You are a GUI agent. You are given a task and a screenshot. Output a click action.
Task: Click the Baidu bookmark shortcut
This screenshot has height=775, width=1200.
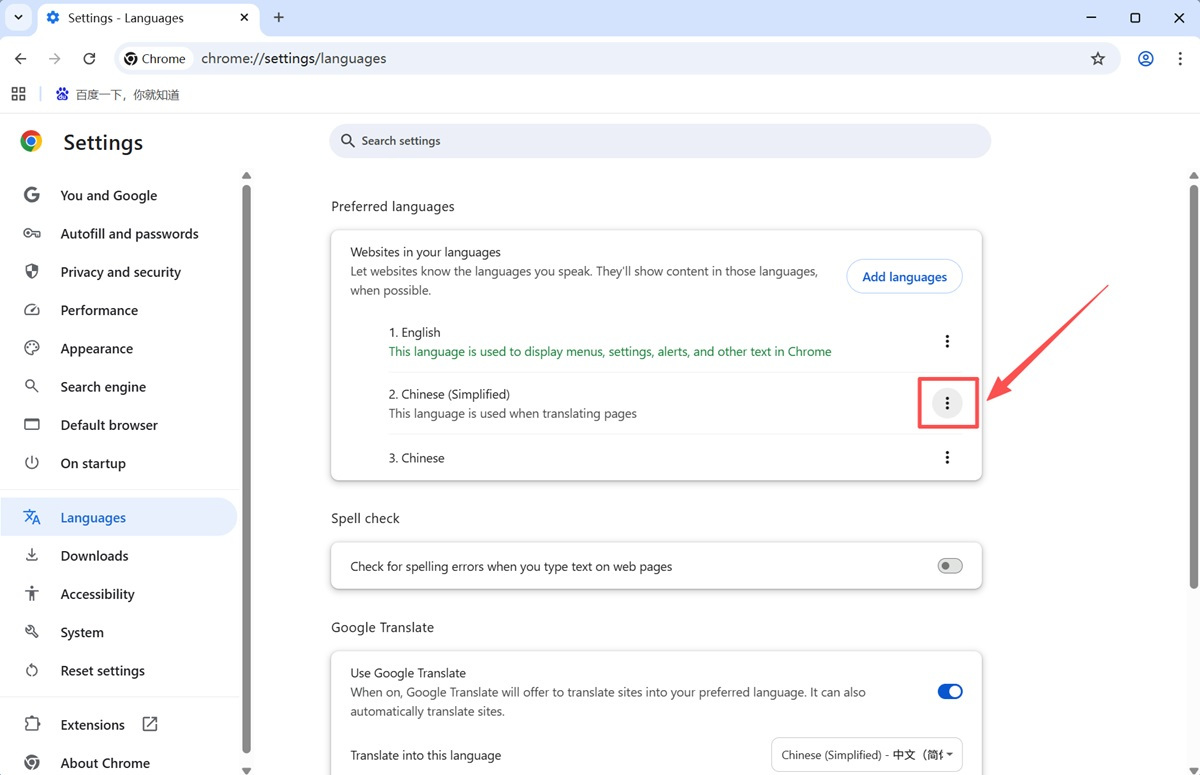117,95
